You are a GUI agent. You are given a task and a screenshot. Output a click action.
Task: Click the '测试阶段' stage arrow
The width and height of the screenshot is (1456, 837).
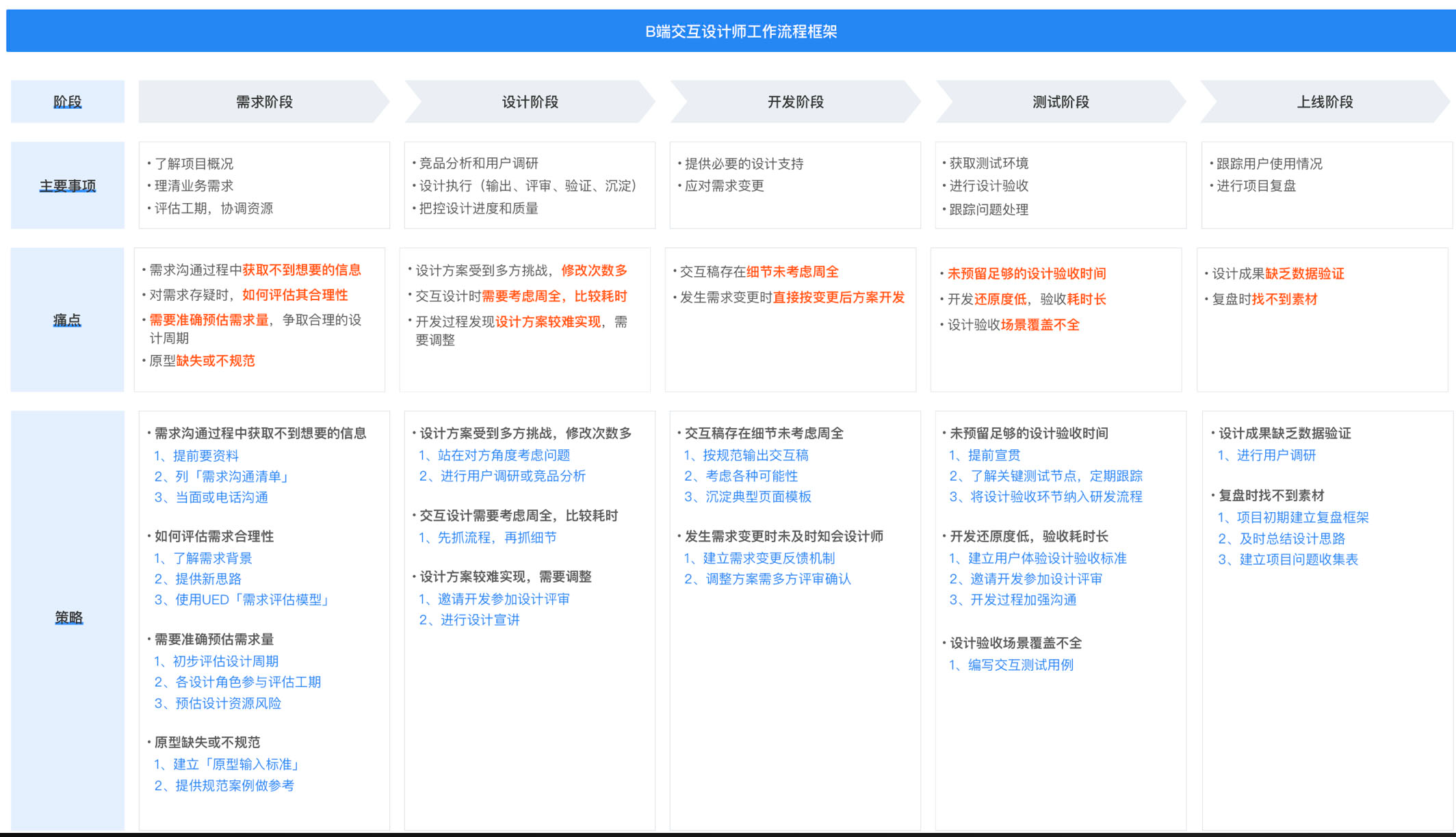(x=1061, y=102)
